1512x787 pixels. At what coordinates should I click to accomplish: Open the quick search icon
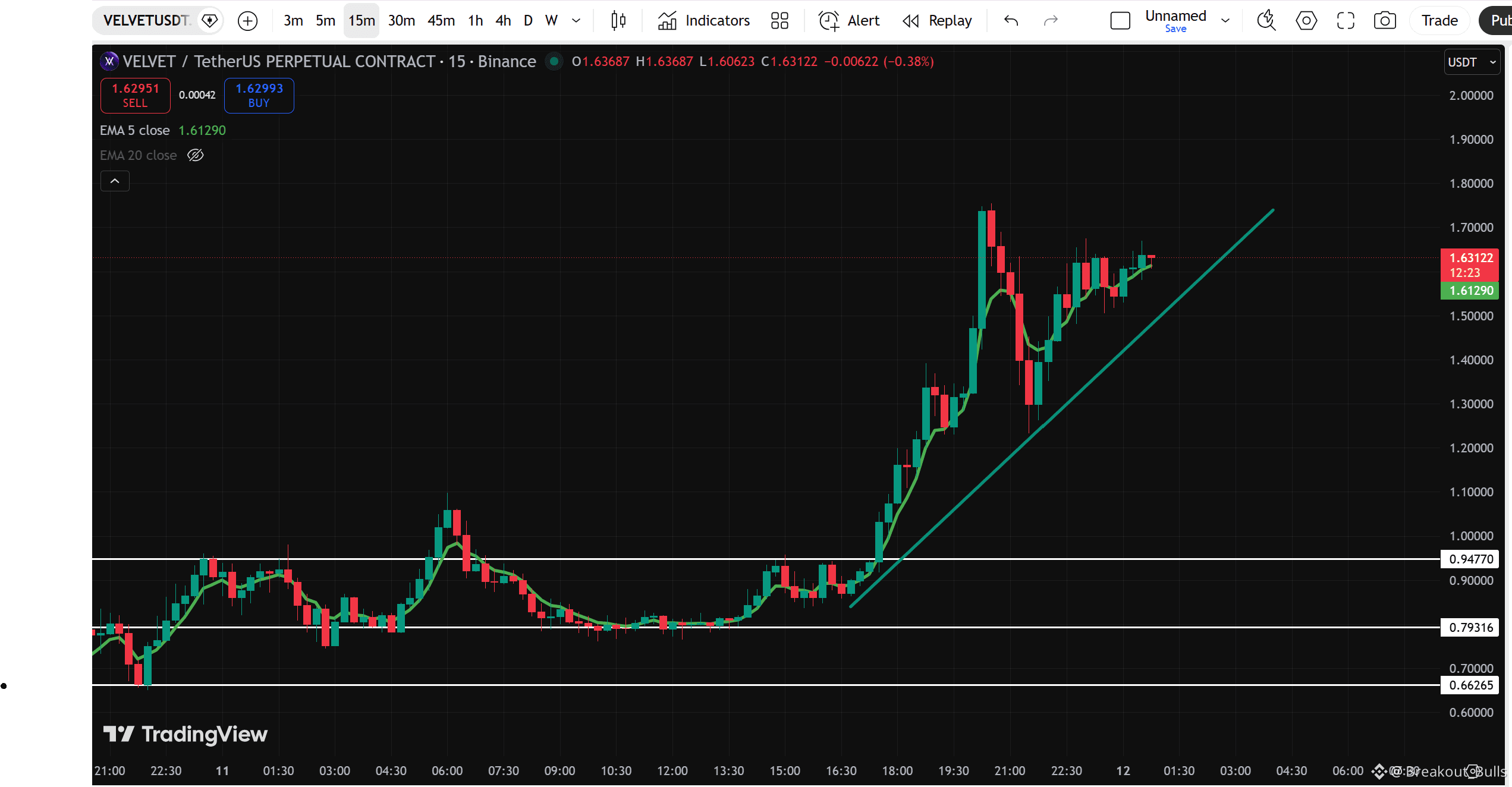point(1266,21)
